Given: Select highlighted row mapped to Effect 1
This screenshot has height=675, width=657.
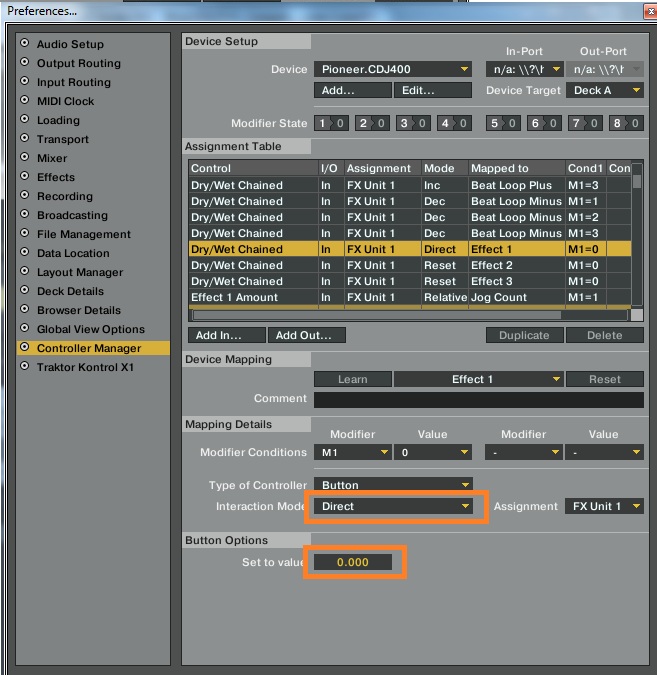Looking at the screenshot, I should [x=410, y=249].
